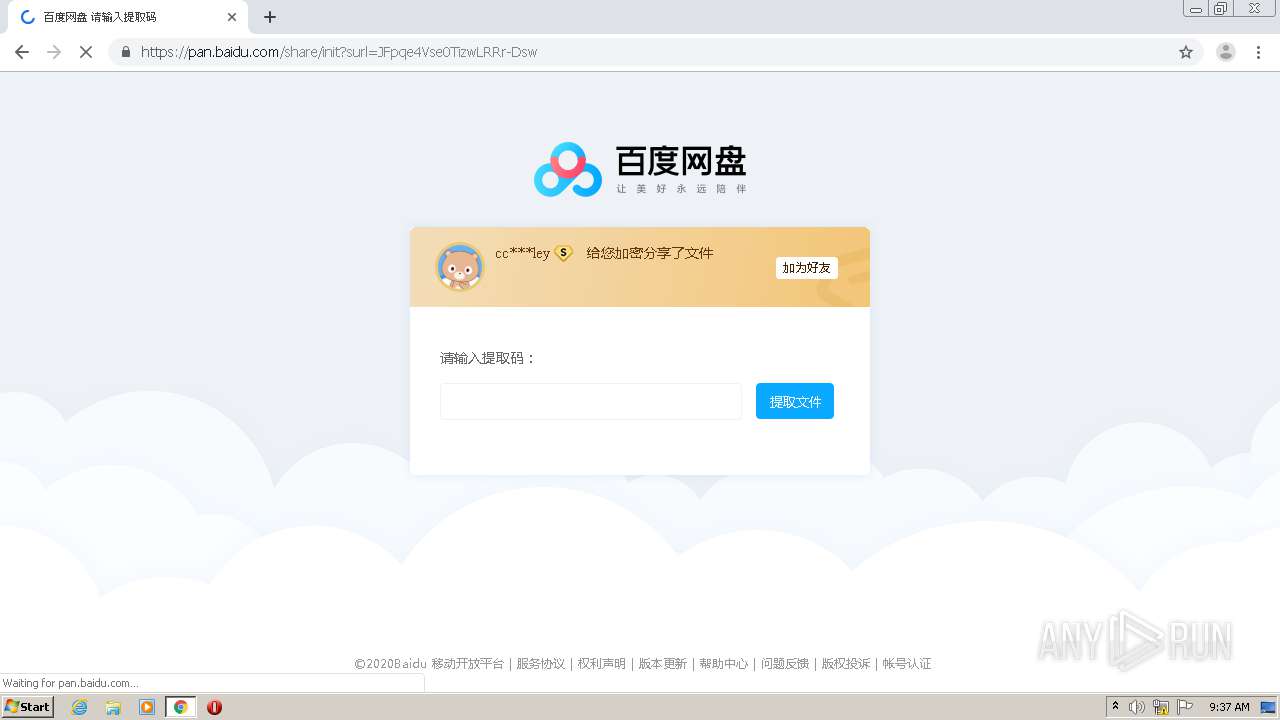Click the 给您加密分享了文件 text
Viewport: 1280px width, 720px height.
pos(650,253)
